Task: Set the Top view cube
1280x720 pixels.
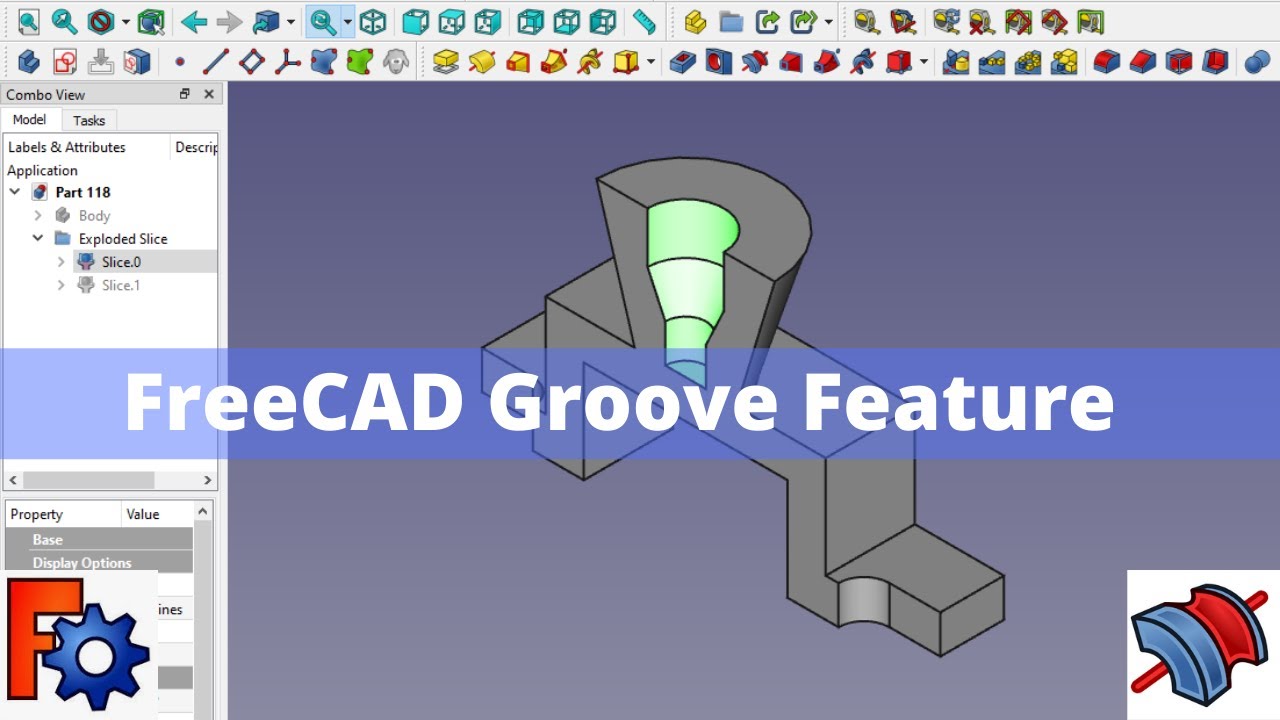Action: click(x=451, y=21)
